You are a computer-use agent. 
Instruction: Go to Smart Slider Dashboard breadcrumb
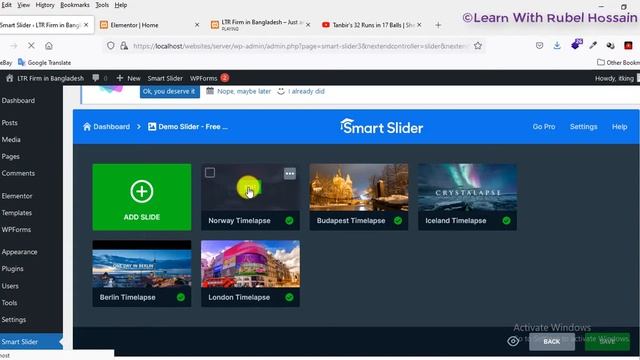[x=107, y=127]
